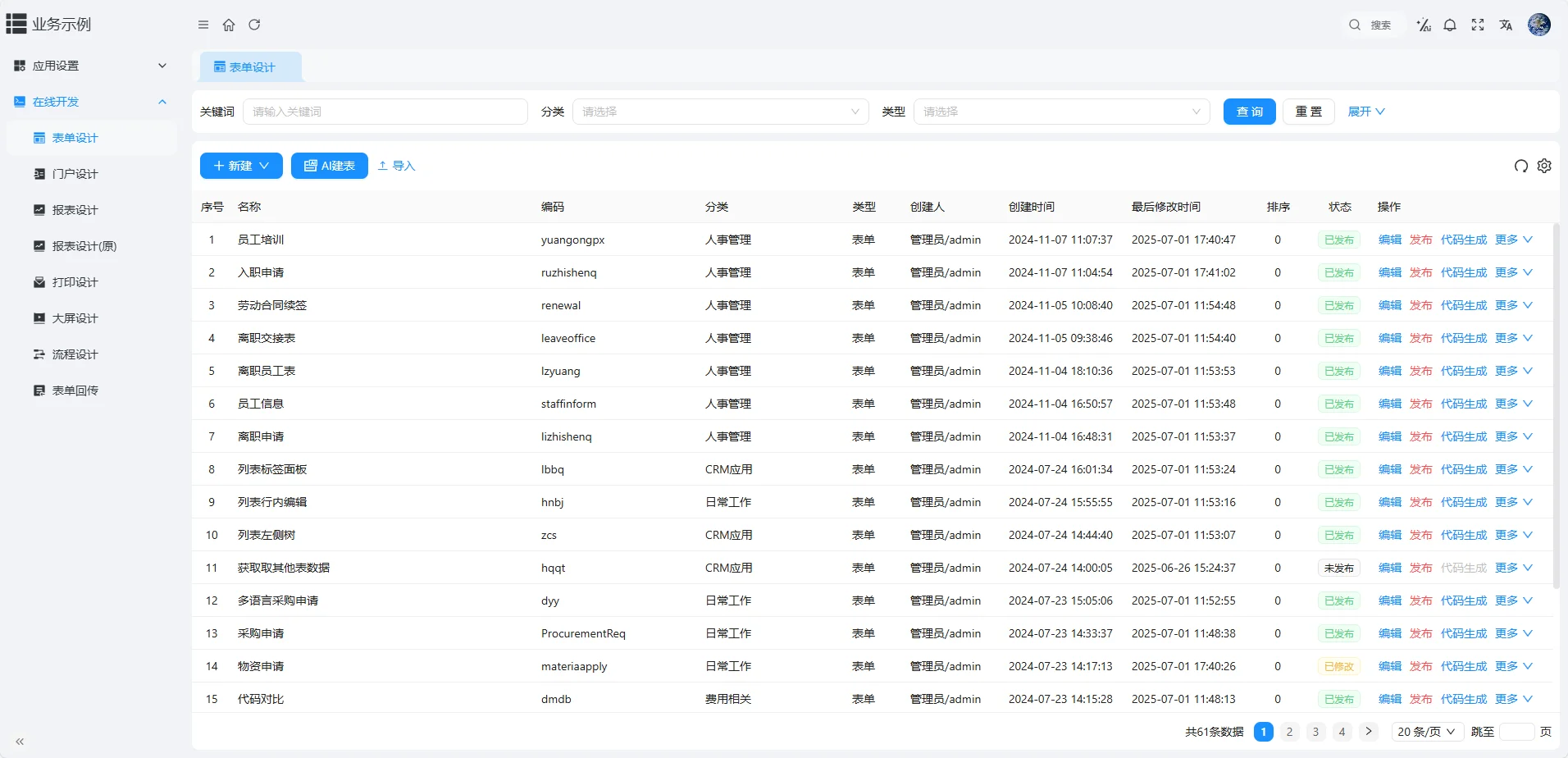Go to home via house icon

(229, 25)
